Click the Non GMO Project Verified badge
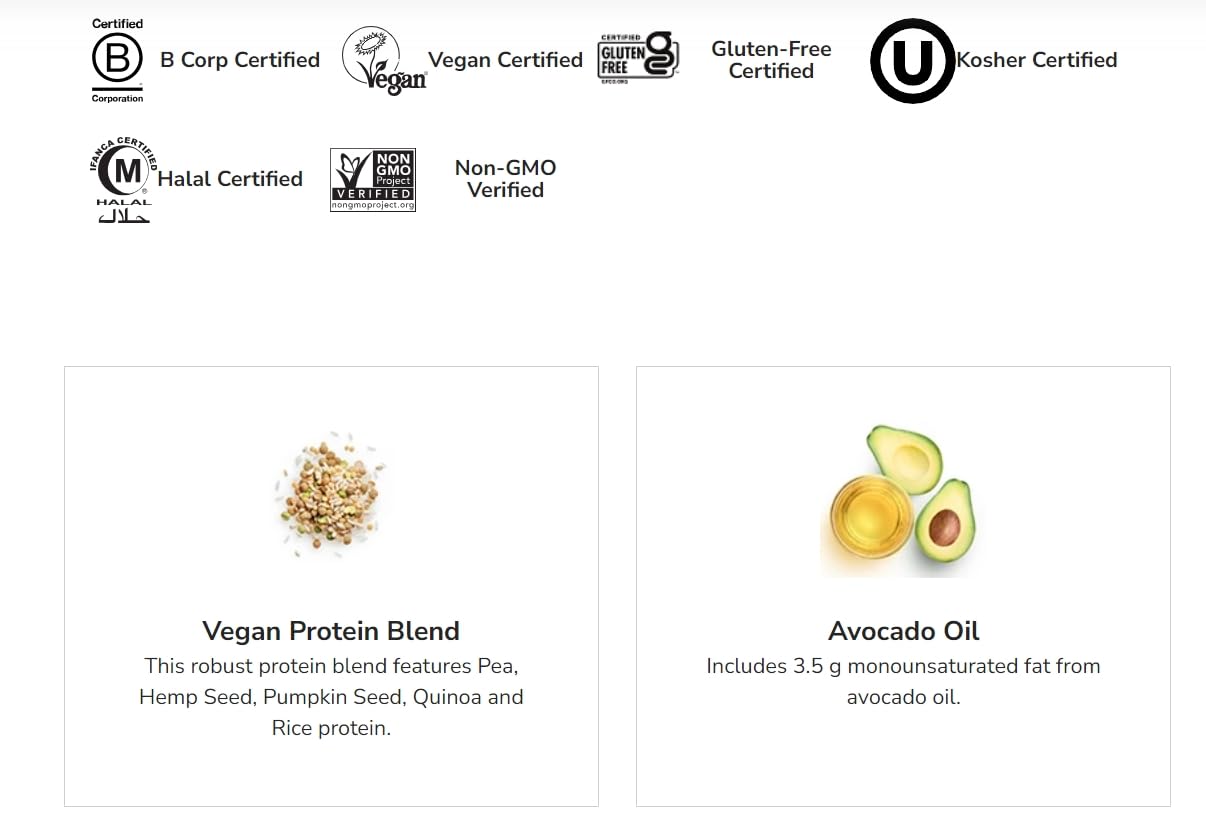Screen dimensions: 1206x837 click(x=373, y=180)
